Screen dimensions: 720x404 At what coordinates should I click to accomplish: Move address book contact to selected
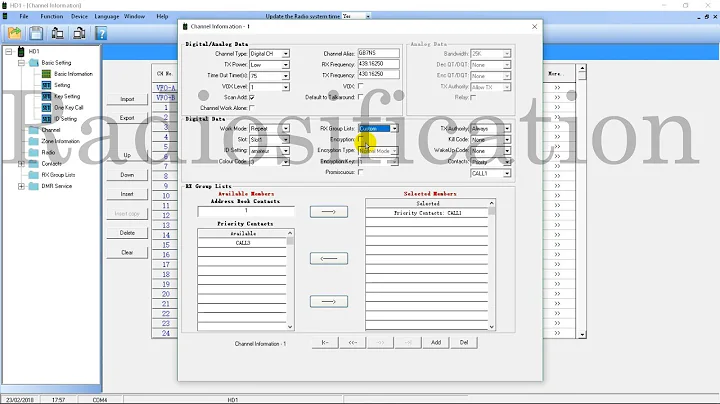(329, 212)
